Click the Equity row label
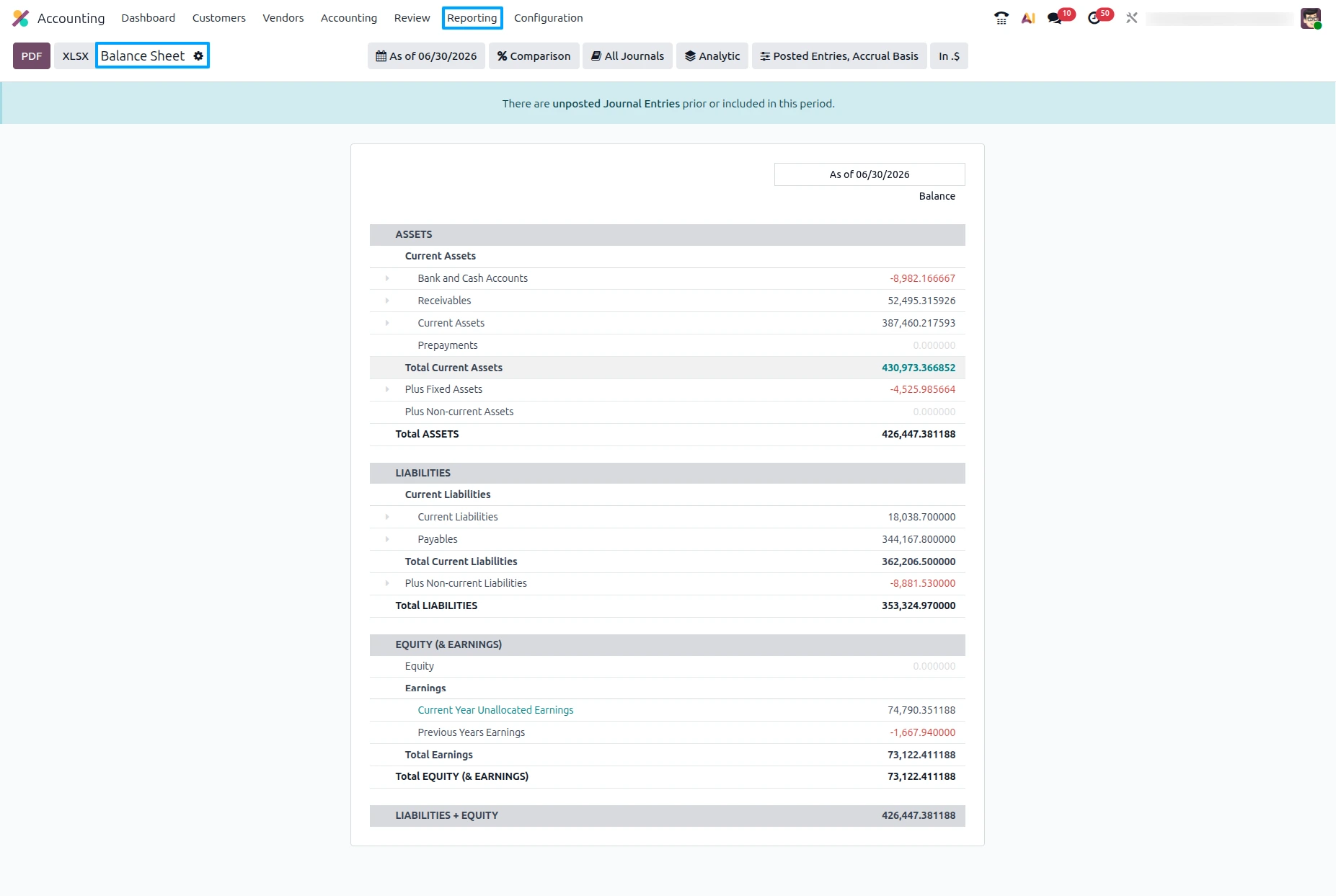This screenshot has height=896, width=1336. coord(419,666)
